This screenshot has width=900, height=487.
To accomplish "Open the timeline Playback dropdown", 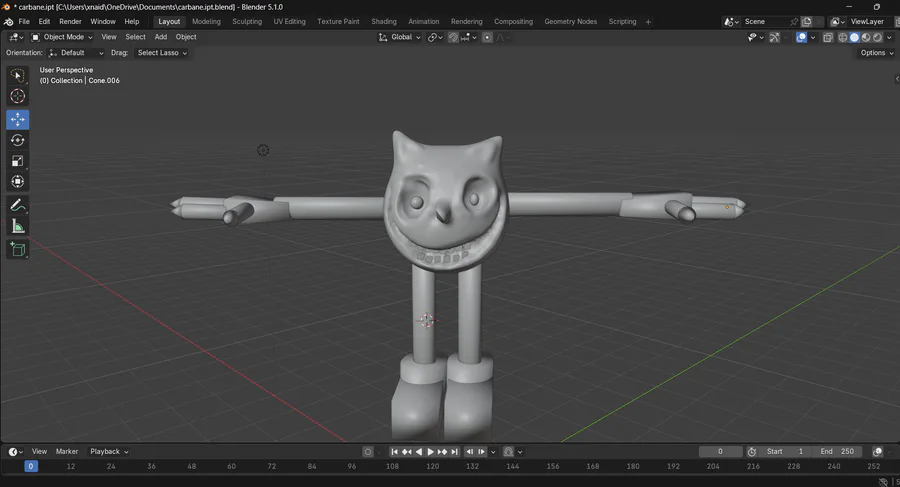I will pyautogui.click(x=108, y=452).
